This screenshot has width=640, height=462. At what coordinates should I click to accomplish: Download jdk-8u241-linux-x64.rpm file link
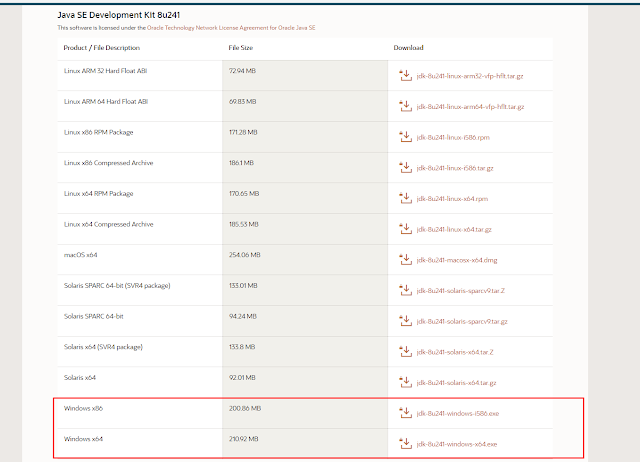point(452,199)
